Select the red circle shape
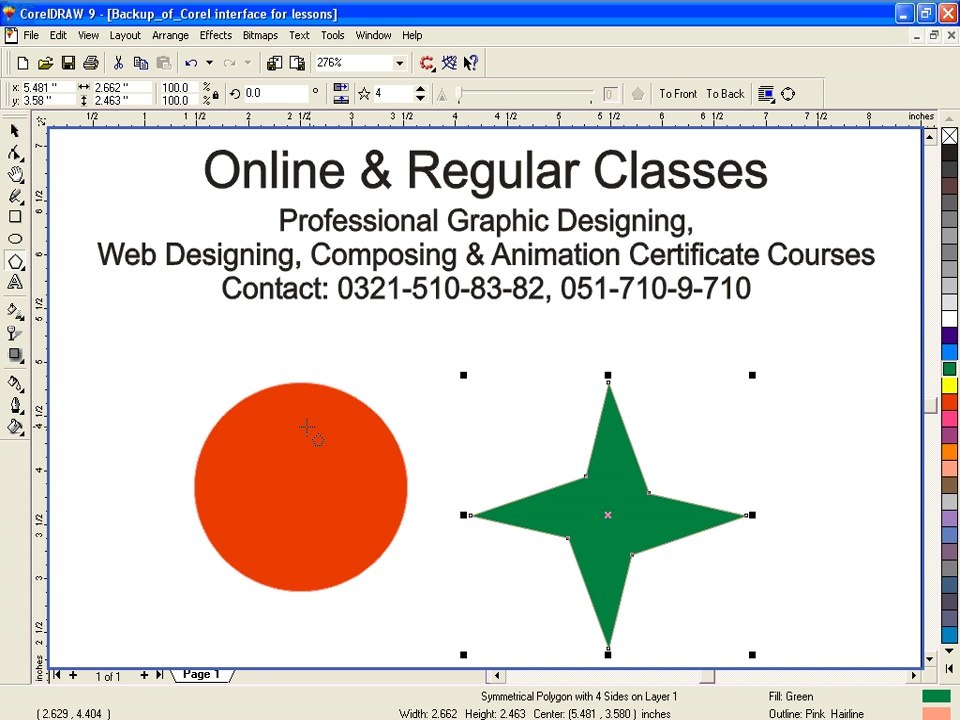960x720 pixels. click(301, 487)
